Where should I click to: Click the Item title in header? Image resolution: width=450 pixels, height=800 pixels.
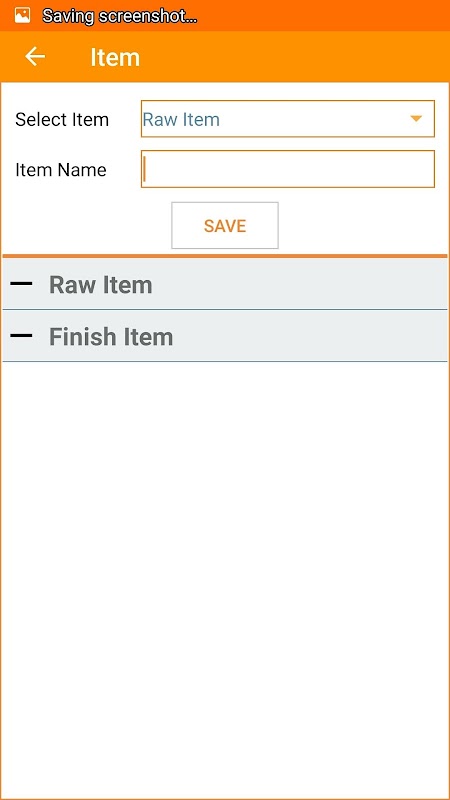point(115,57)
